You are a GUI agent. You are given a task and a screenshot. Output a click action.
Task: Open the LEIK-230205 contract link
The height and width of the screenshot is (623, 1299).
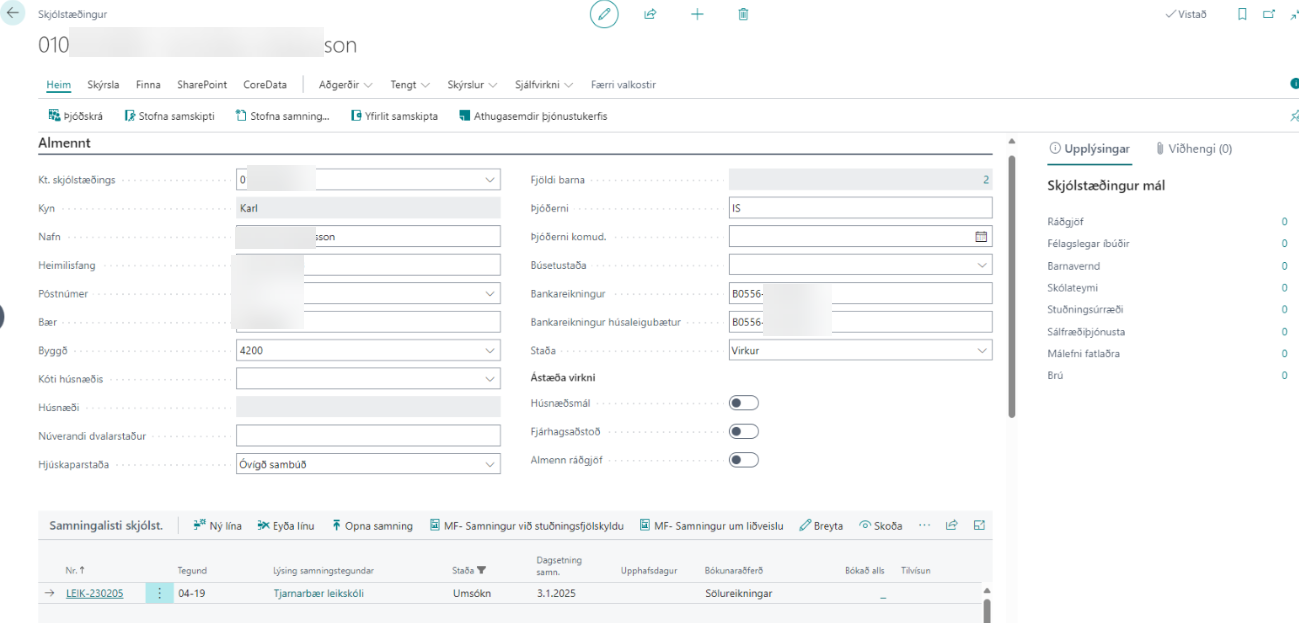95,593
